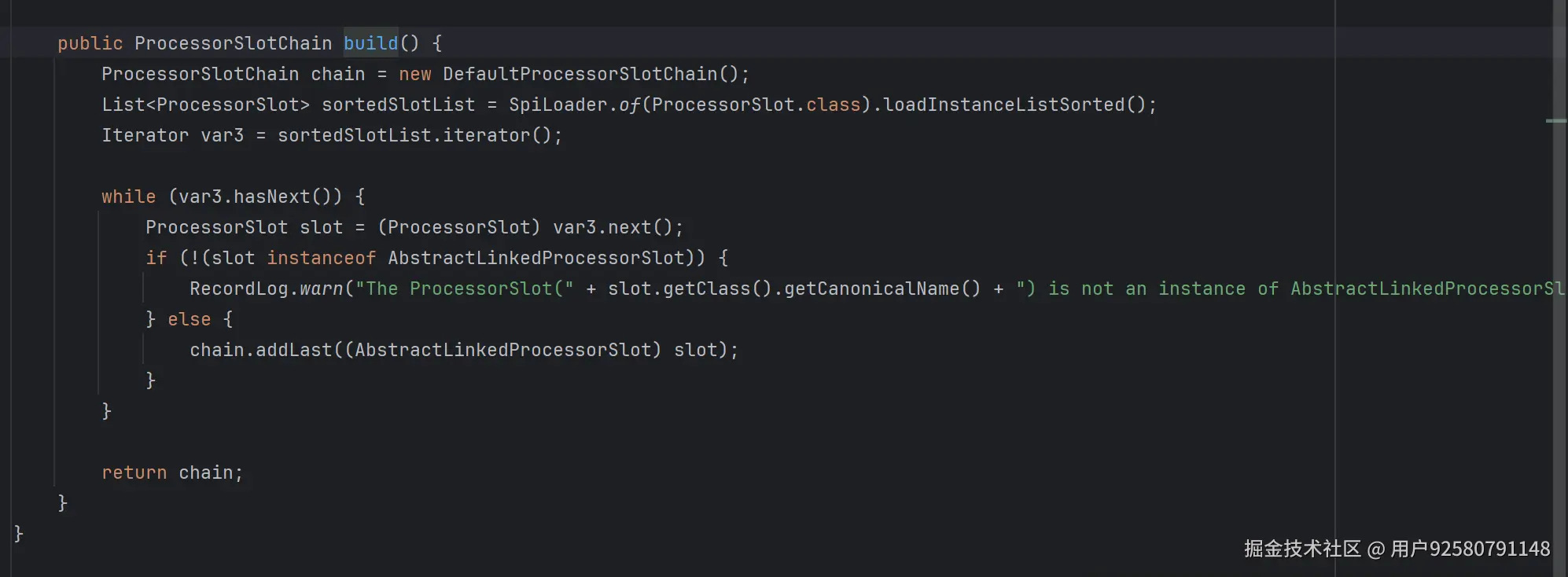
Task: Click the 'warn' method call
Action: coord(322,288)
